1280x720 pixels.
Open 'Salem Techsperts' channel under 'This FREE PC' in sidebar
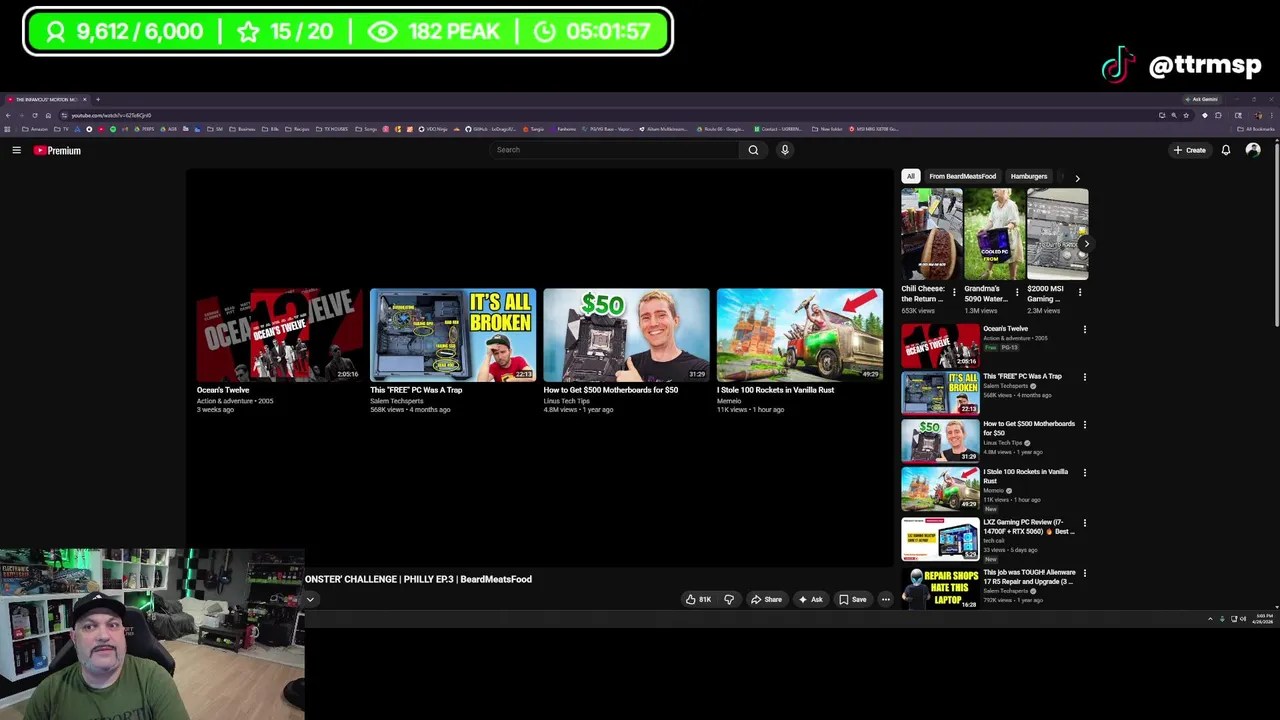[x=1006, y=386]
